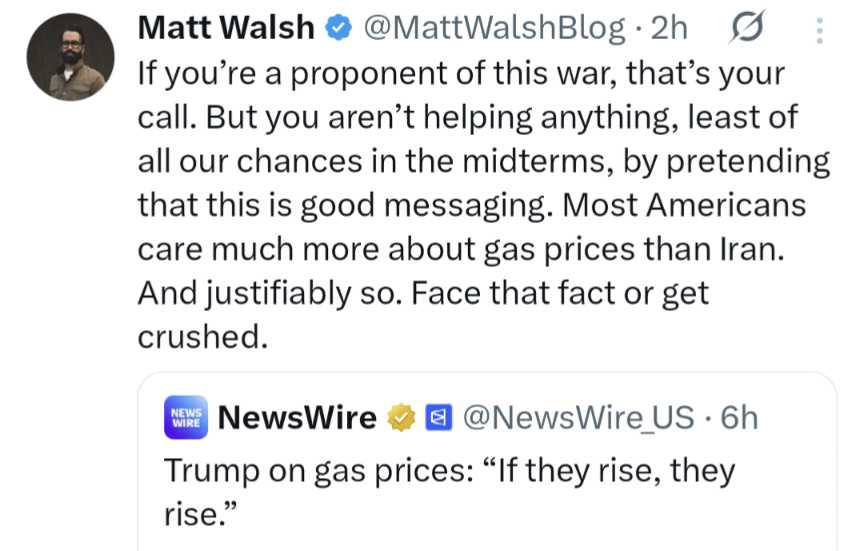Viewport: 864px width, 551px height.
Task: Click the 2h post timestamp
Action: pos(669,28)
